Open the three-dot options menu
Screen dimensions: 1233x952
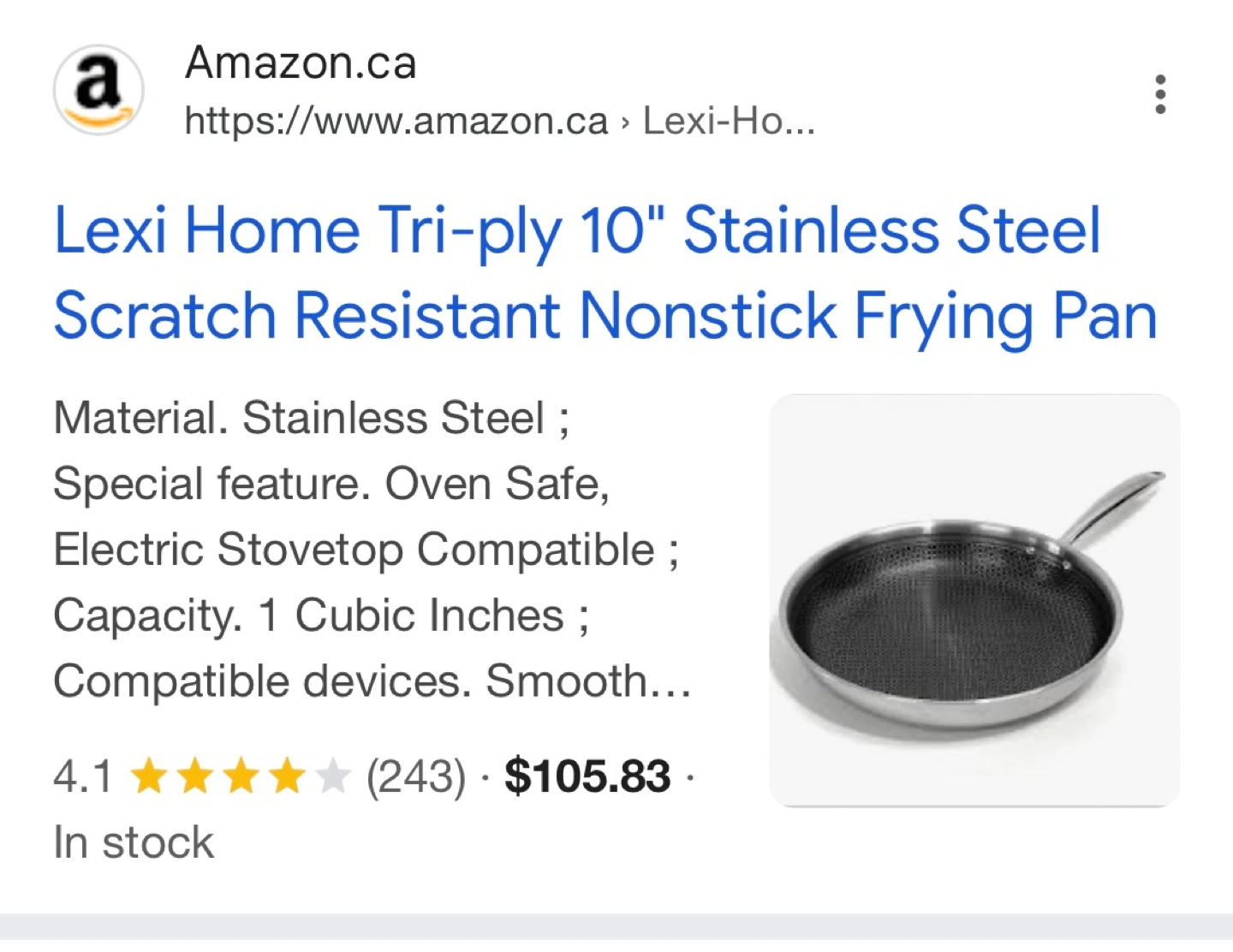point(1160,94)
